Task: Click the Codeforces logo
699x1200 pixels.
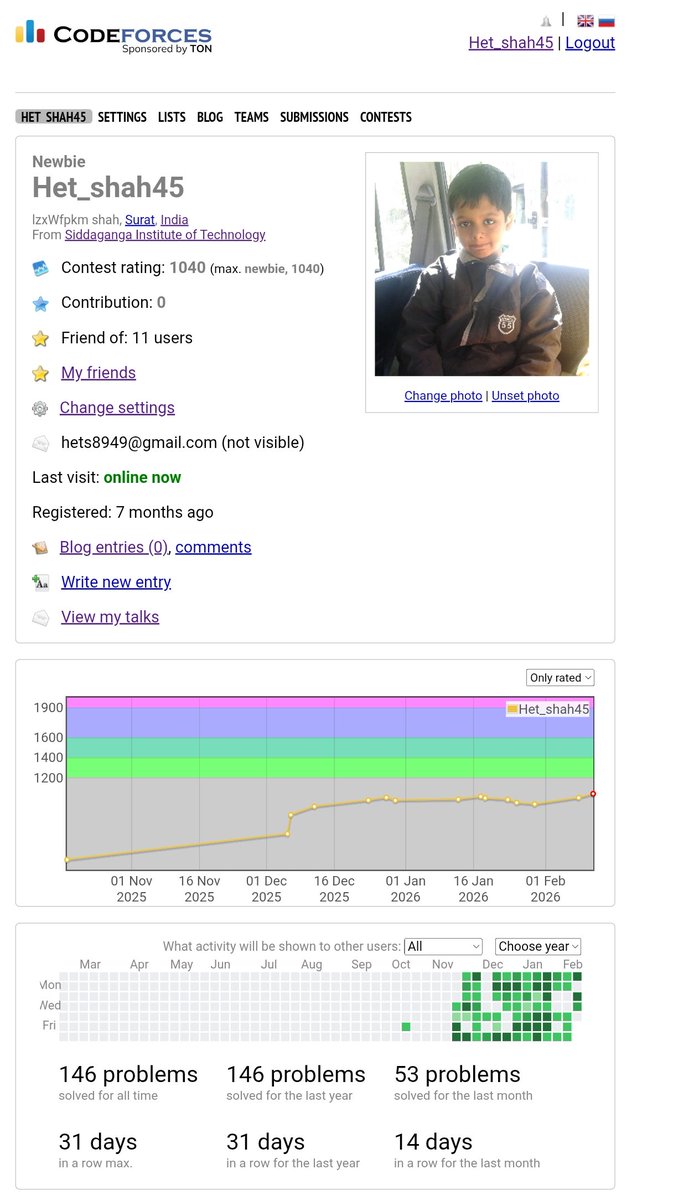Action: coord(113,35)
